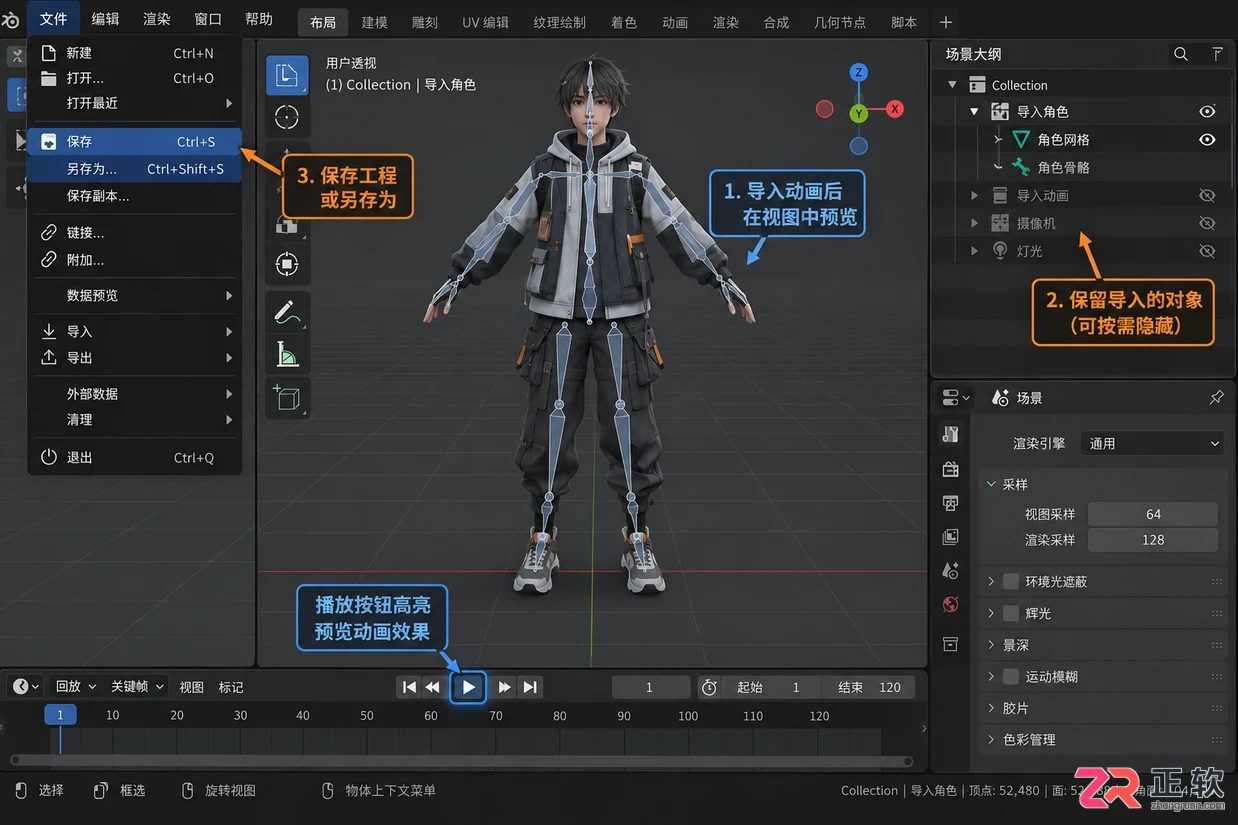Open the Tool properties tab icon
1238x825 pixels.
click(951, 434)
